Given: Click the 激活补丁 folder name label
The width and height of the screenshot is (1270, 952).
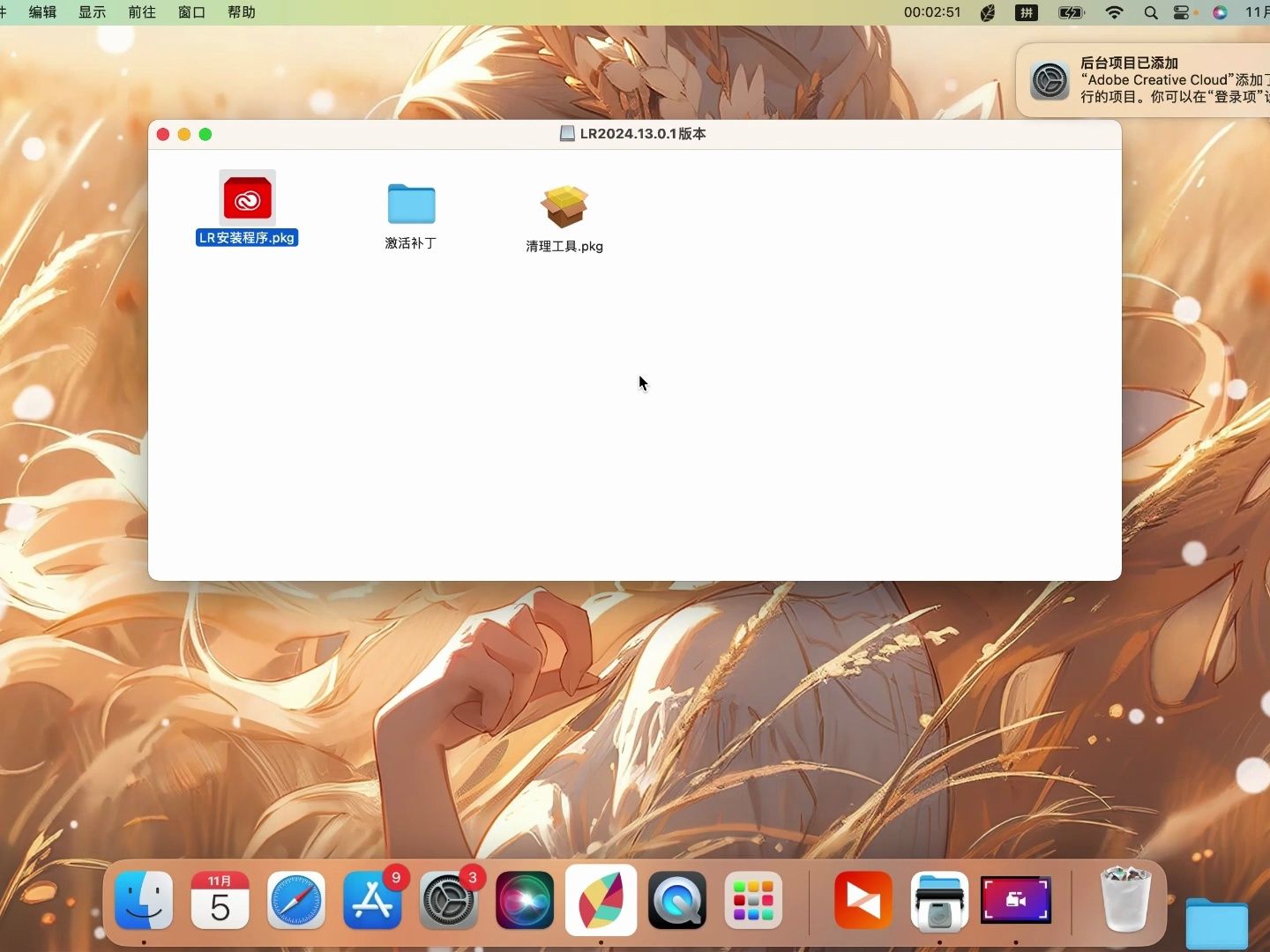Looking at the screenshot, I should coord(410,243).
